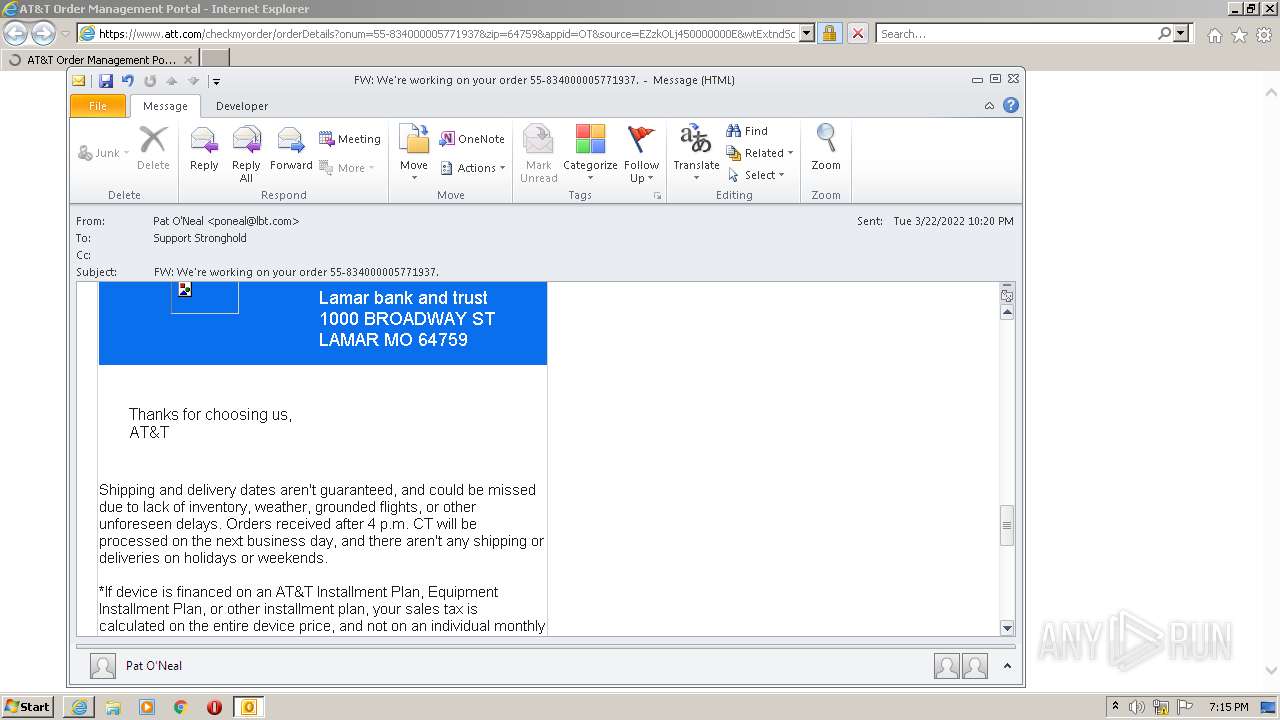Image resolution: width=1280 pixels, height=720 pixels.
Task: Open the Junk options dropdown
Action: (104, 153)
